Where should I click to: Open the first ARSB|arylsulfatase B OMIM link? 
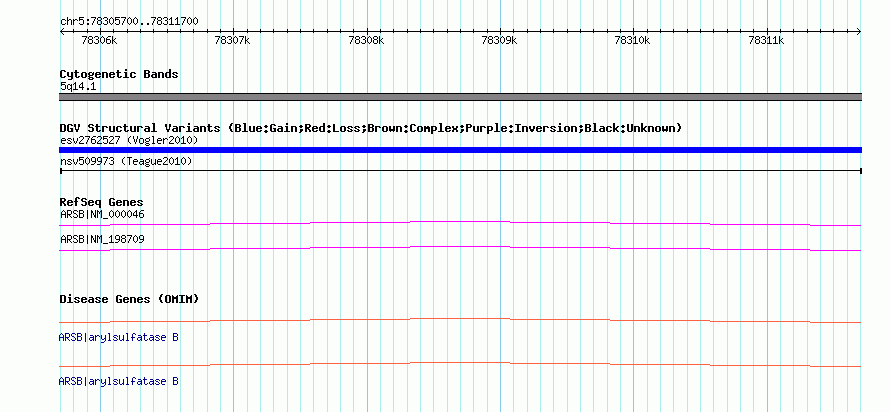pyautogui.click(x=119, y=338)
